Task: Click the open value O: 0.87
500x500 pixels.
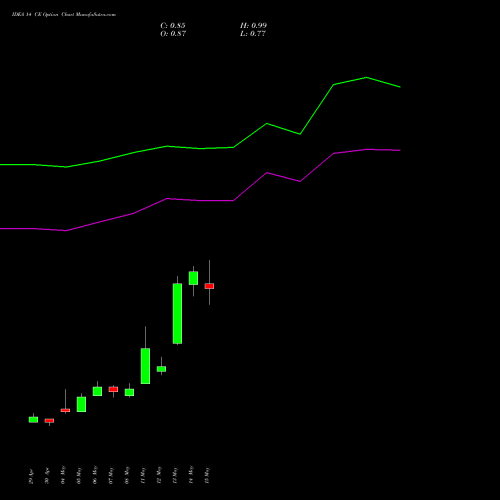Action: 173,34
